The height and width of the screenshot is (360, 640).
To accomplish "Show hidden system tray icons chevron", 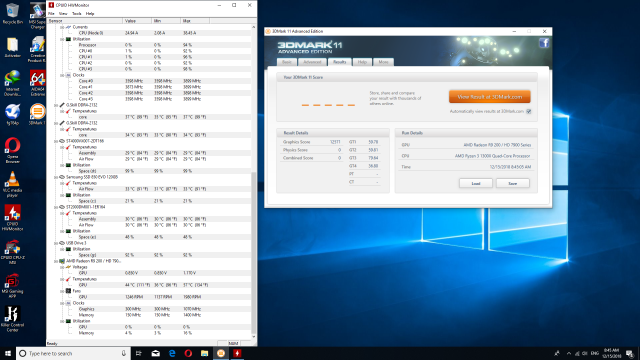I will click(x=569, y=353).
